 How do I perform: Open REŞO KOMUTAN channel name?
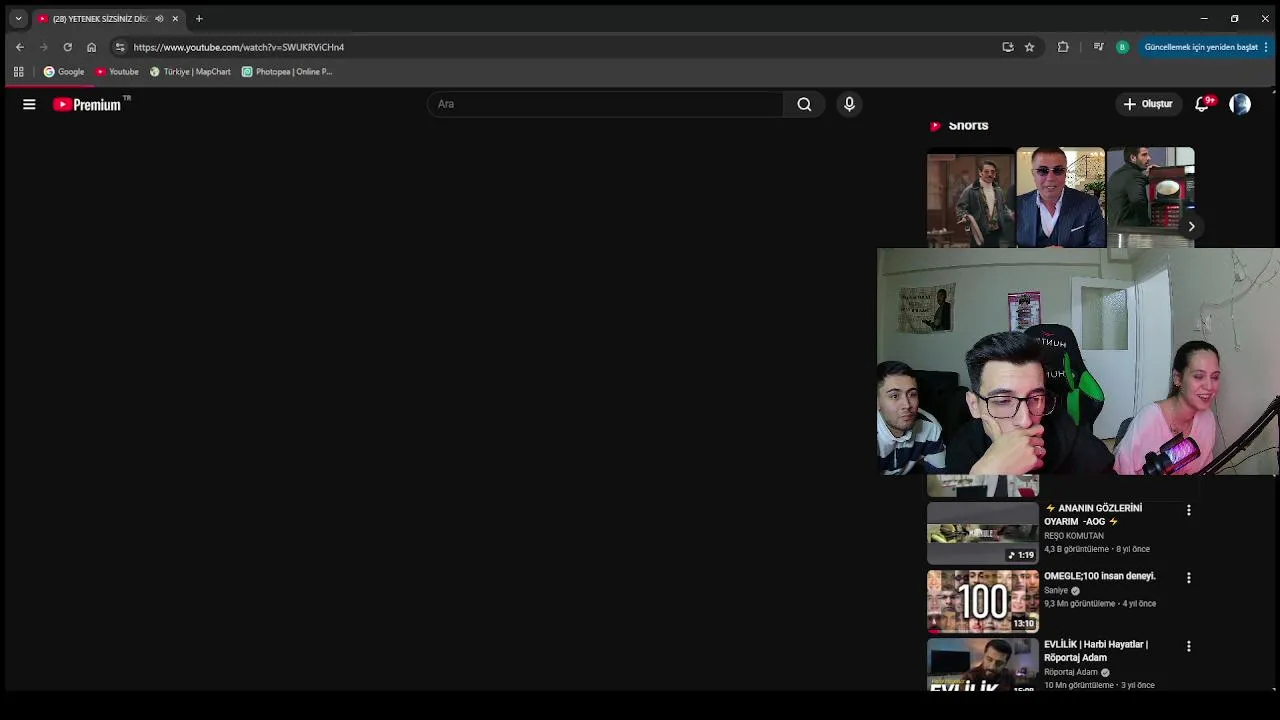point(1074,536)
